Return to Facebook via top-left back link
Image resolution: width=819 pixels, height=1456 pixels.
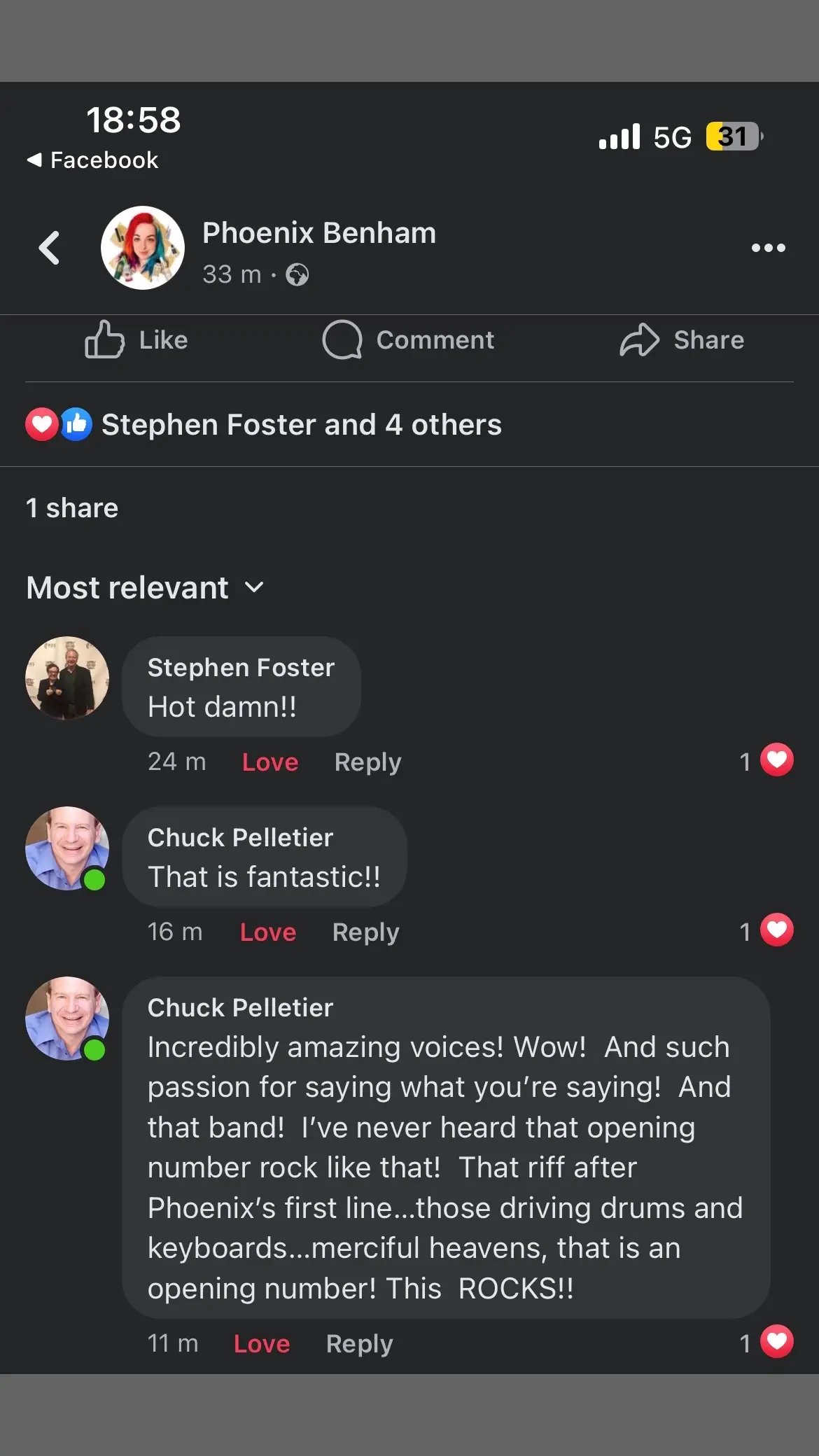coord(92,160)
